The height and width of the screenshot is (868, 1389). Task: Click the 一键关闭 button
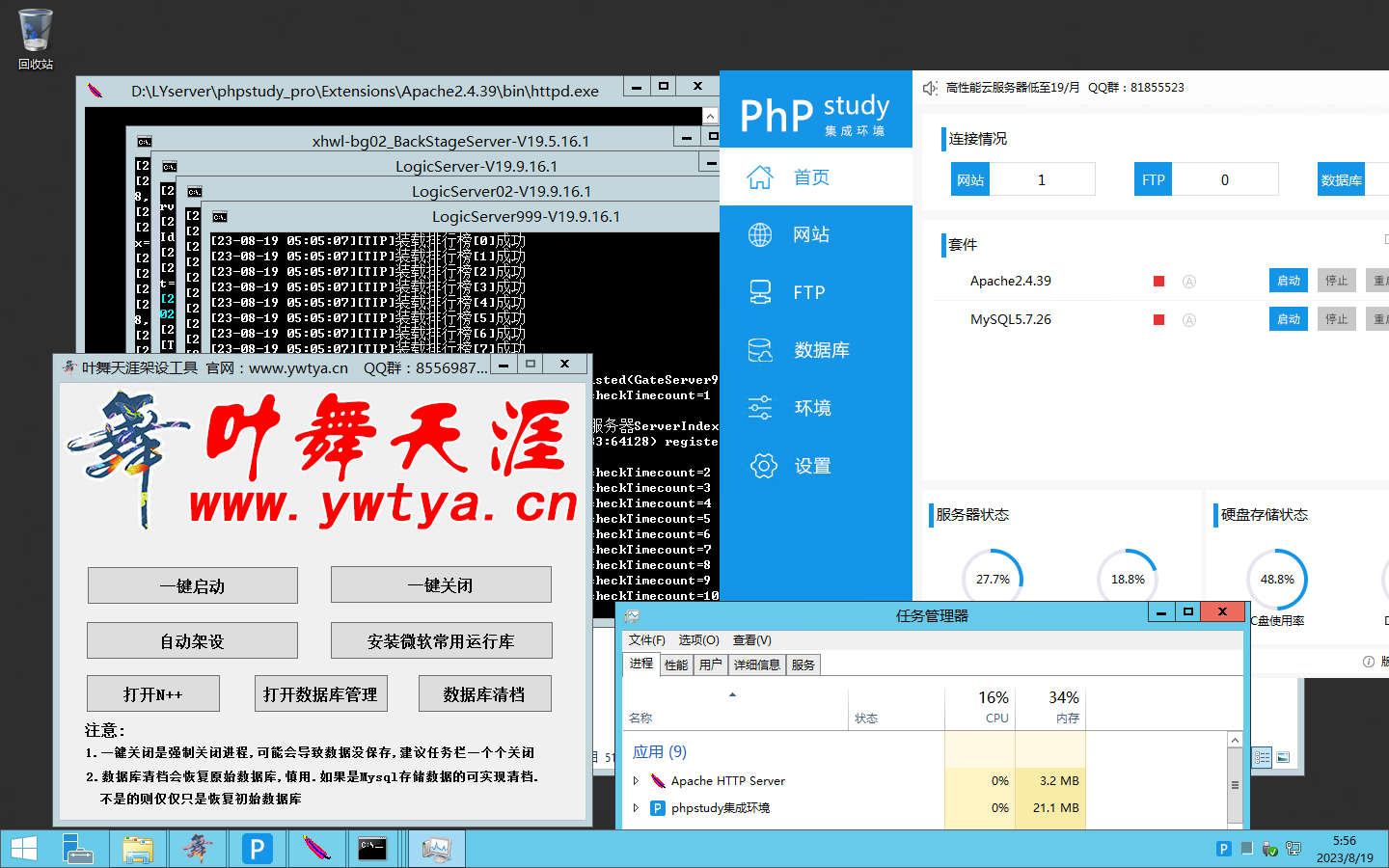[x=441, y=585]
